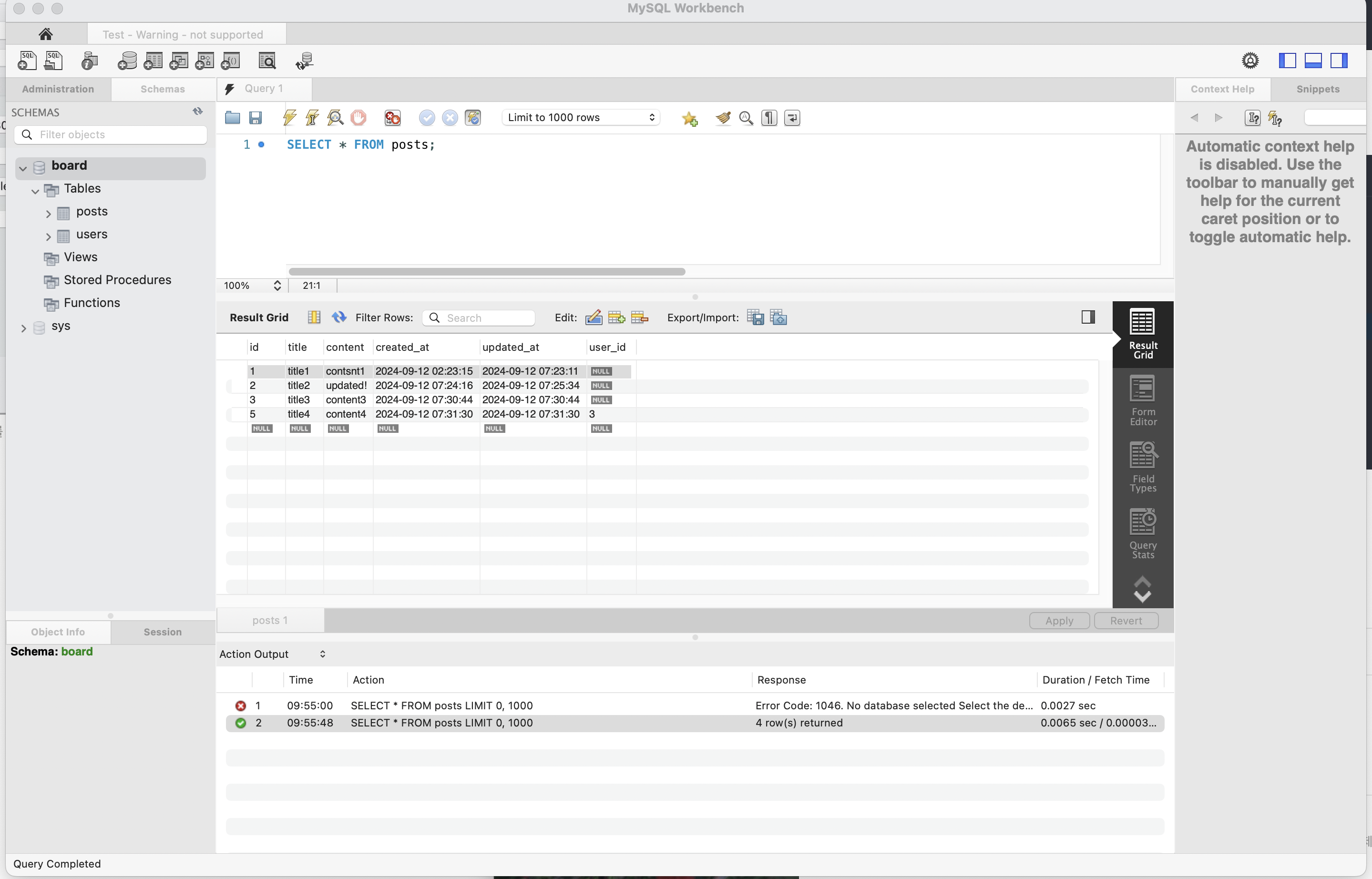This screenshot has width=1372, height=879.
Task: Click the Revert button
Action: point(1126,621)
